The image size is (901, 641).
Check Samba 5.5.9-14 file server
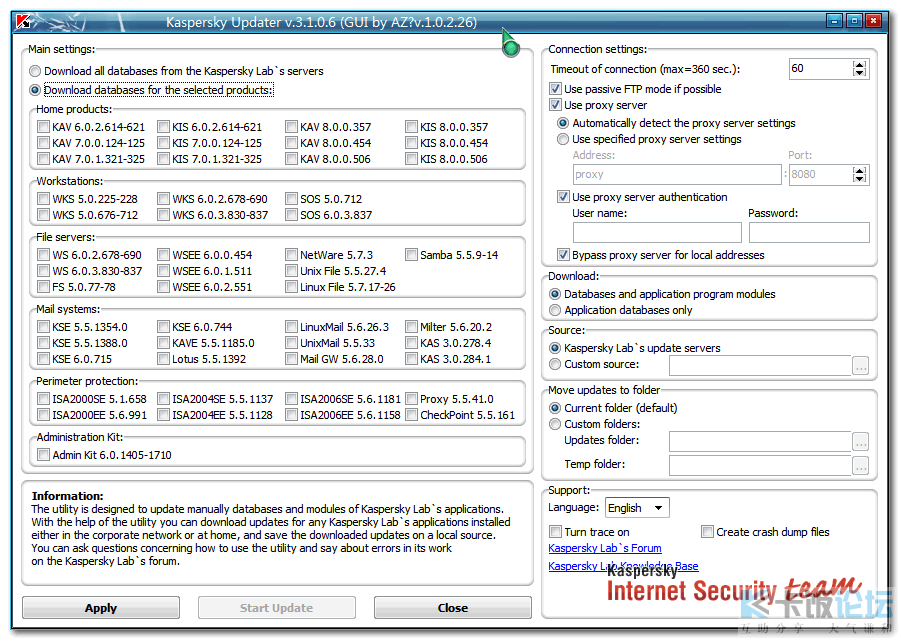[411, 254]
